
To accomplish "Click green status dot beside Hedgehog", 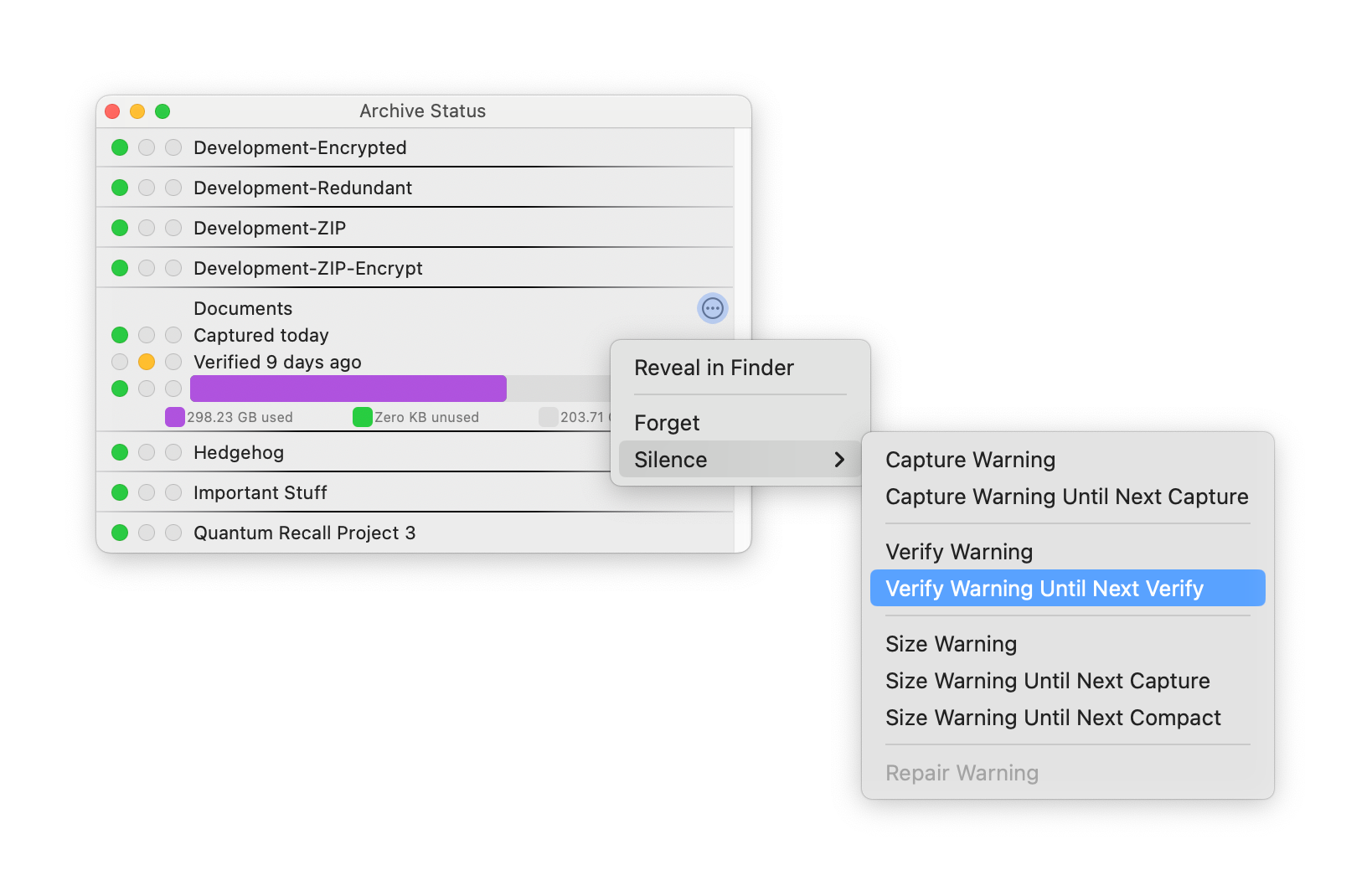I will tap(120, 452).
